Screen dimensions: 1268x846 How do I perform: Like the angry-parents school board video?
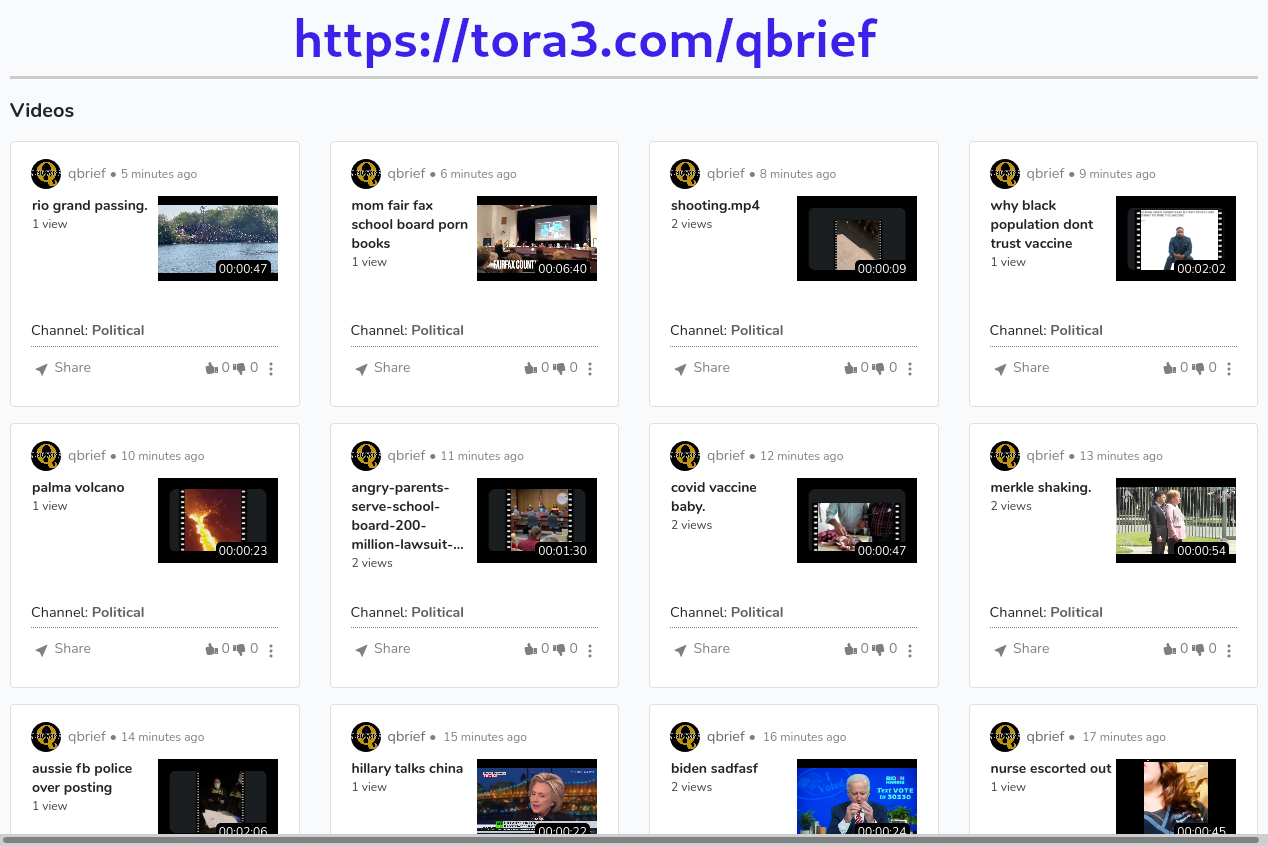point(531,649)
